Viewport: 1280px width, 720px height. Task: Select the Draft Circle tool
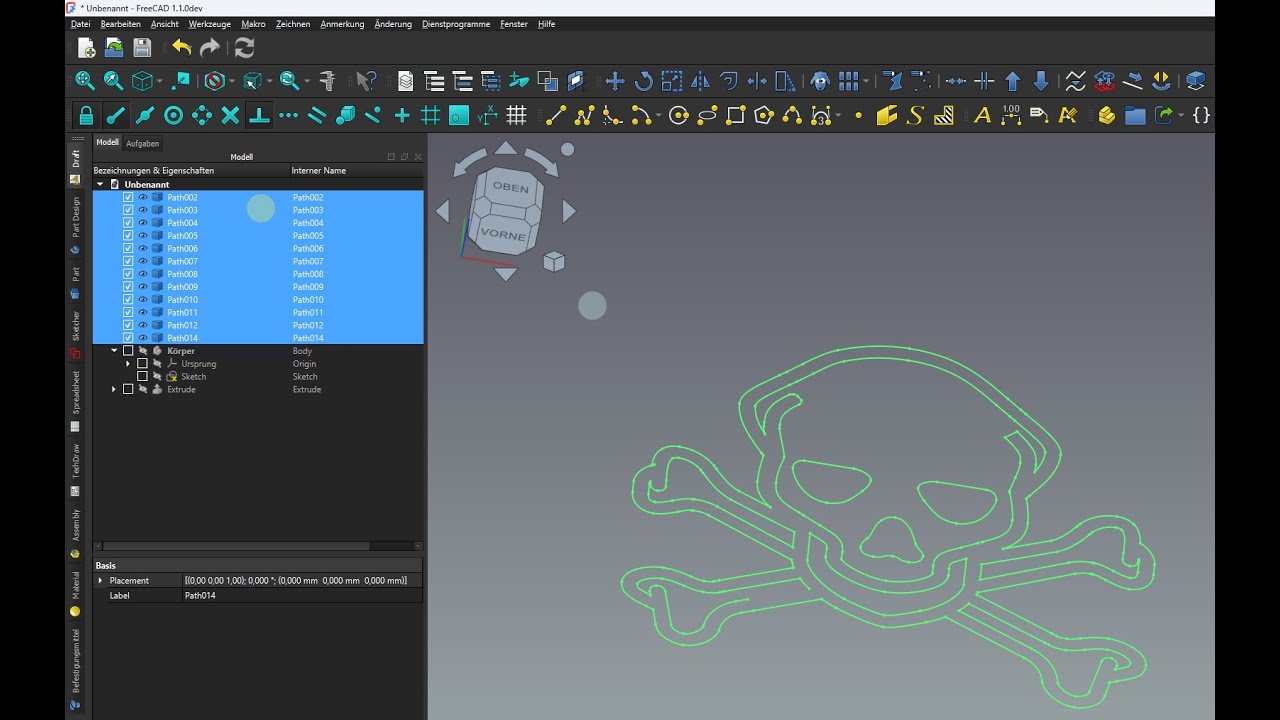click(x=679, y=115)
